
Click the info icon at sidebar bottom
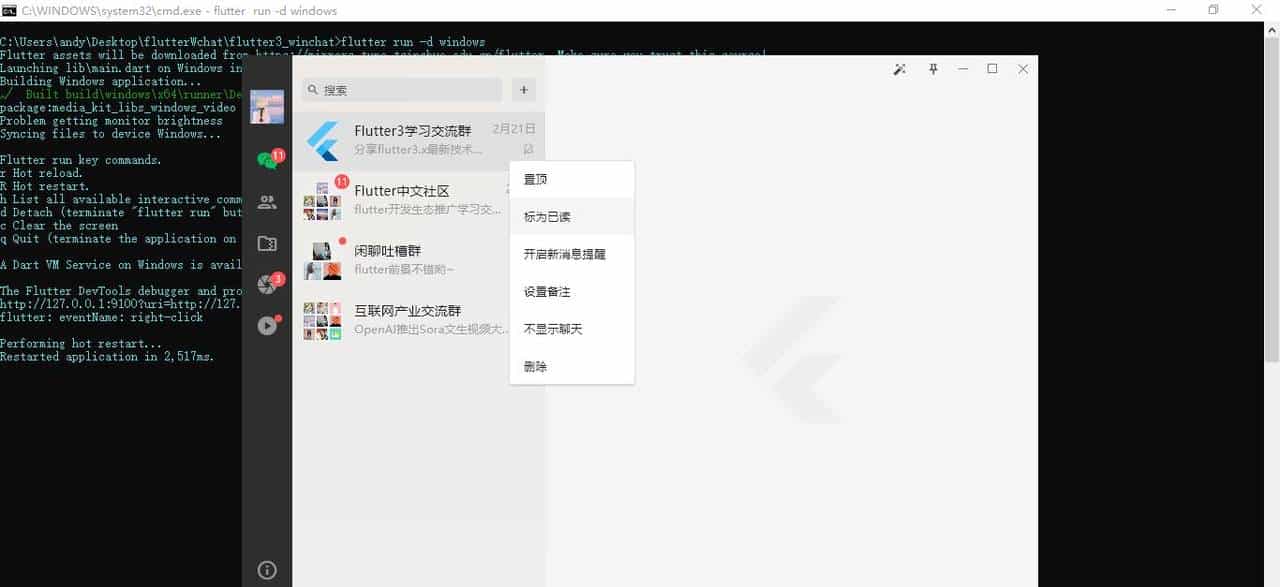(x=266, y=569)
